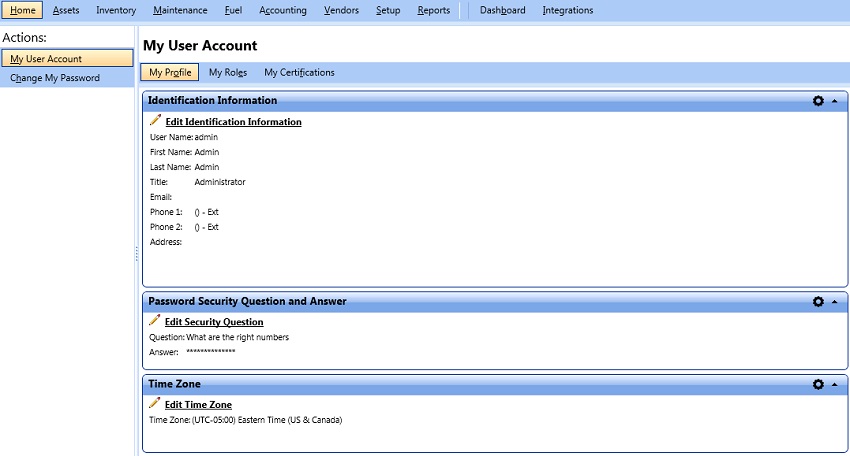The height and width of the screenshot is (456, 850).
Task: Click the First Name value 'Admin'
Action: (x=207, y=152)
